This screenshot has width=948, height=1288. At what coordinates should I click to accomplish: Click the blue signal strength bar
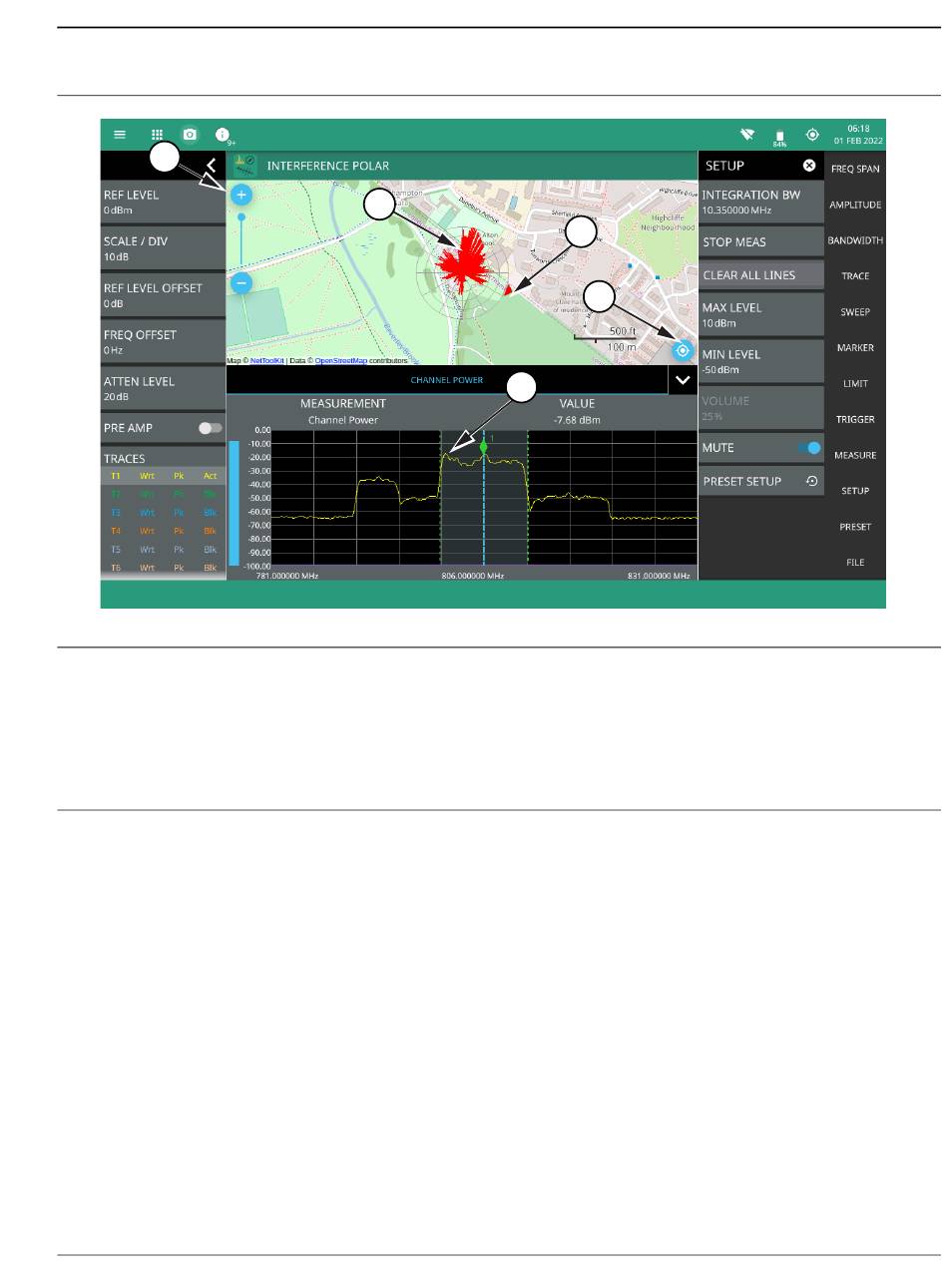click(235, 503)
